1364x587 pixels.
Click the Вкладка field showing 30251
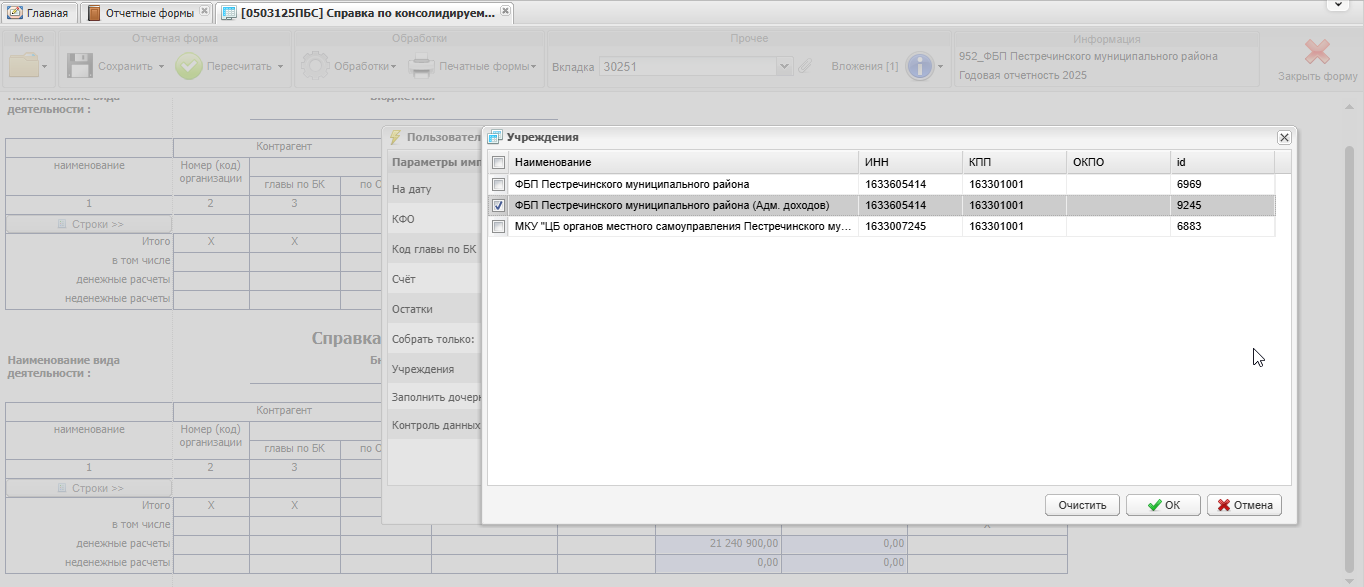tap(687, 67)
